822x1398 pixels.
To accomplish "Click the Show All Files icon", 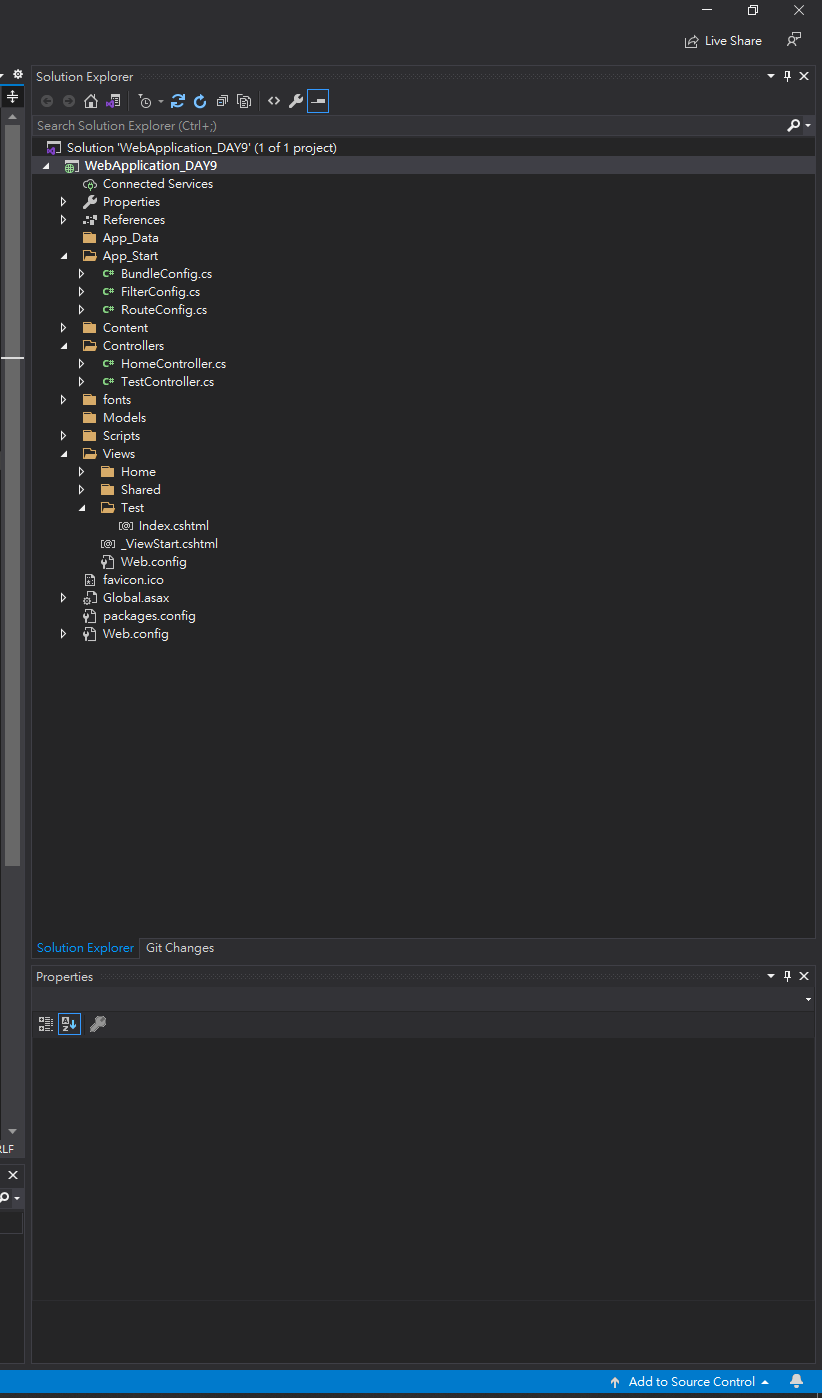I will [244, 101].
